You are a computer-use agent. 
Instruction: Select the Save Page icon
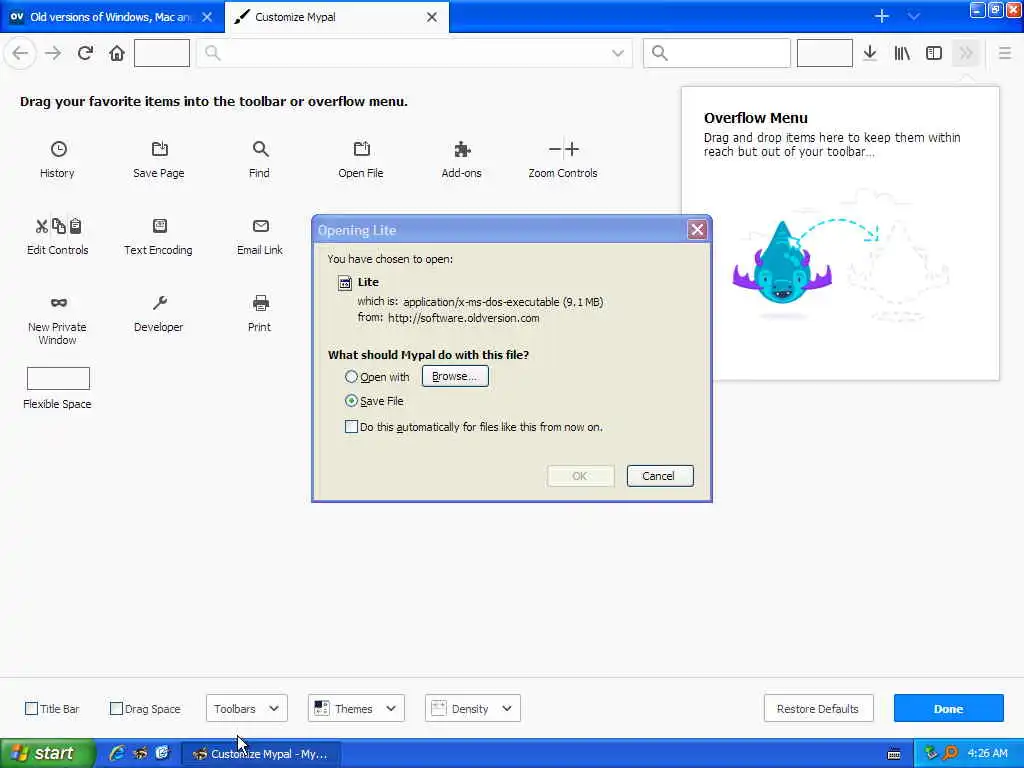[159, 150]
